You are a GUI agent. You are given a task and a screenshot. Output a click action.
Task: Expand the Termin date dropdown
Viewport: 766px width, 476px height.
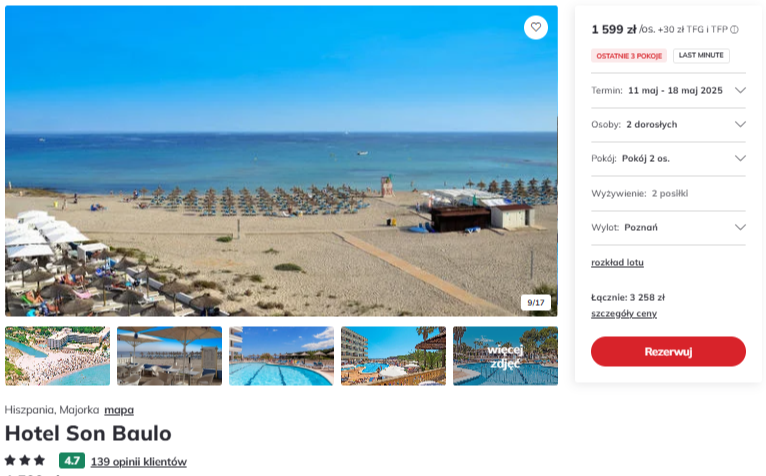click(x=668, y=90)
